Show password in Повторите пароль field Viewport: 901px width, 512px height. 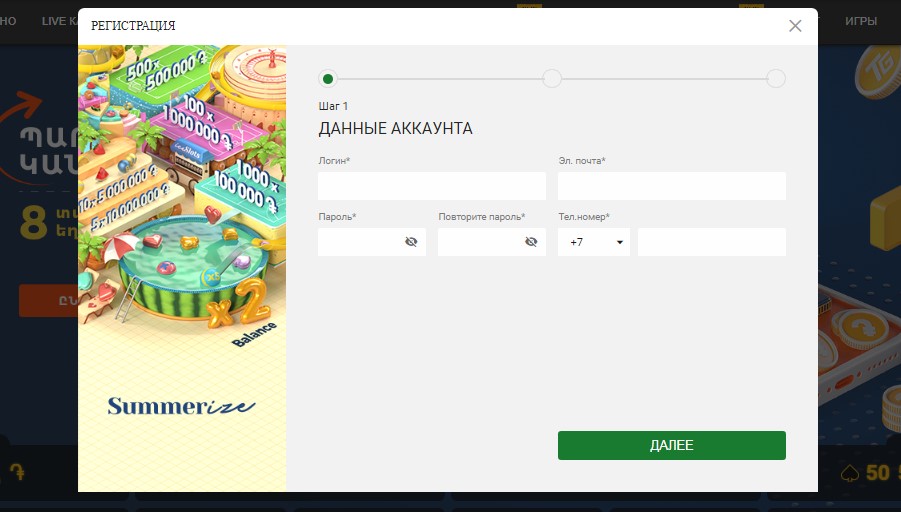(531, 242)
